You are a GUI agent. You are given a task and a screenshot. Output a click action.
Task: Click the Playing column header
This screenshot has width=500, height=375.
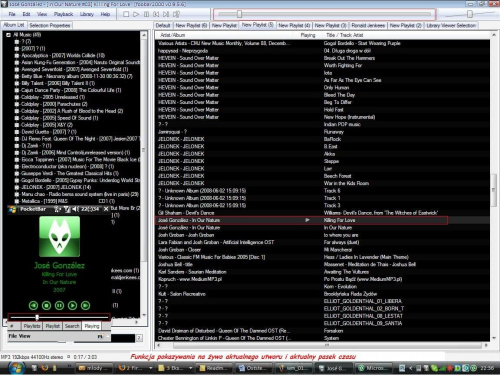click(x=308, y=35)
